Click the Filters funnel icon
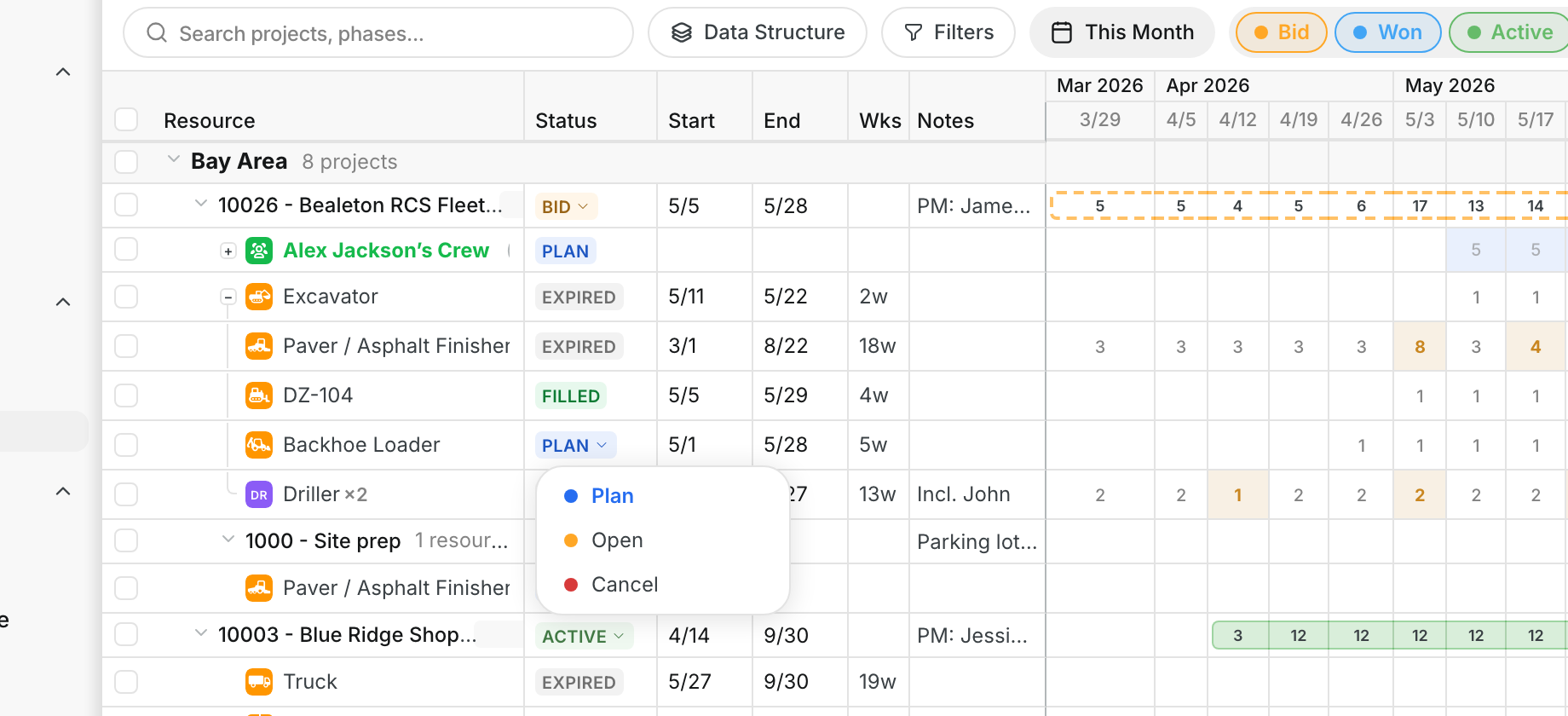The height and width of the screenshot is (716, 1568). click(914, 32)
